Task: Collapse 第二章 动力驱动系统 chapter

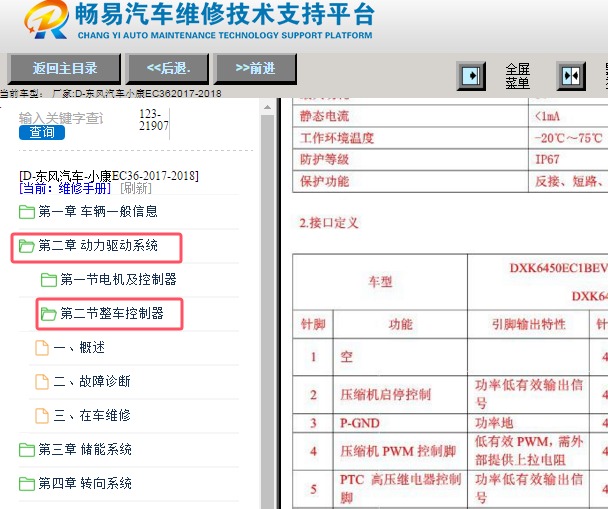Action: [x=98, y=245]
